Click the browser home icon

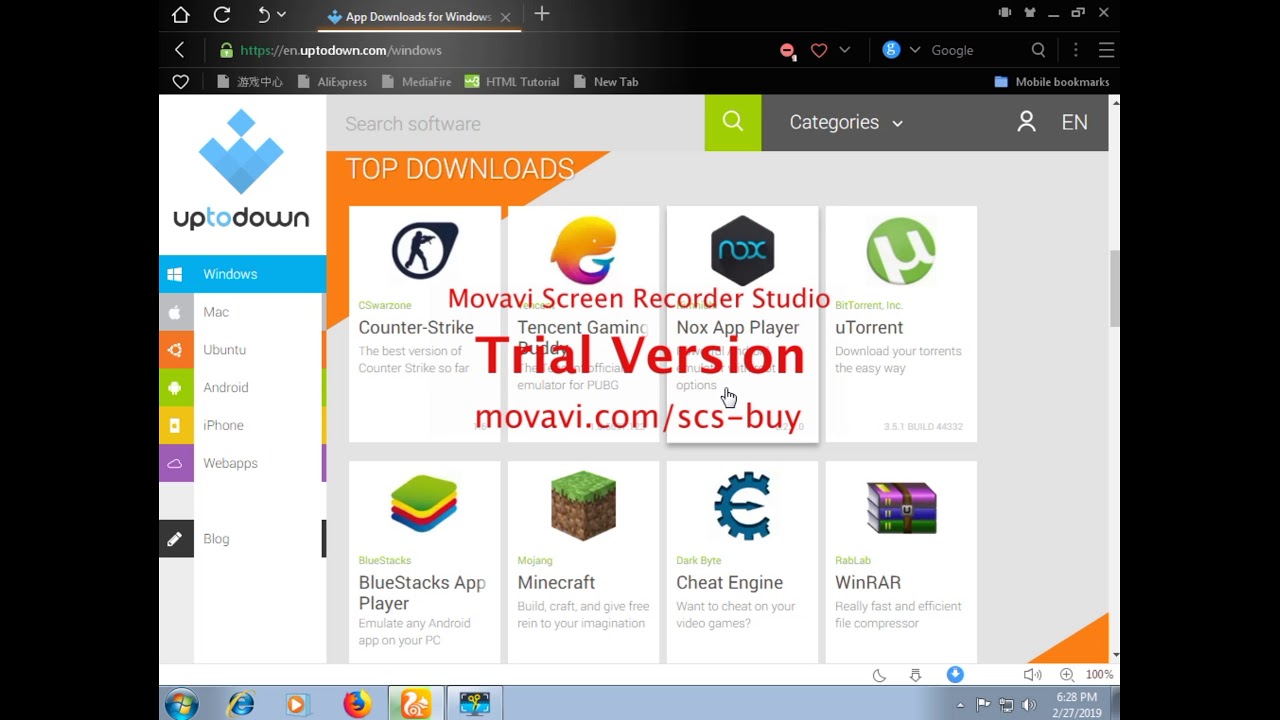tap(180, 15)
